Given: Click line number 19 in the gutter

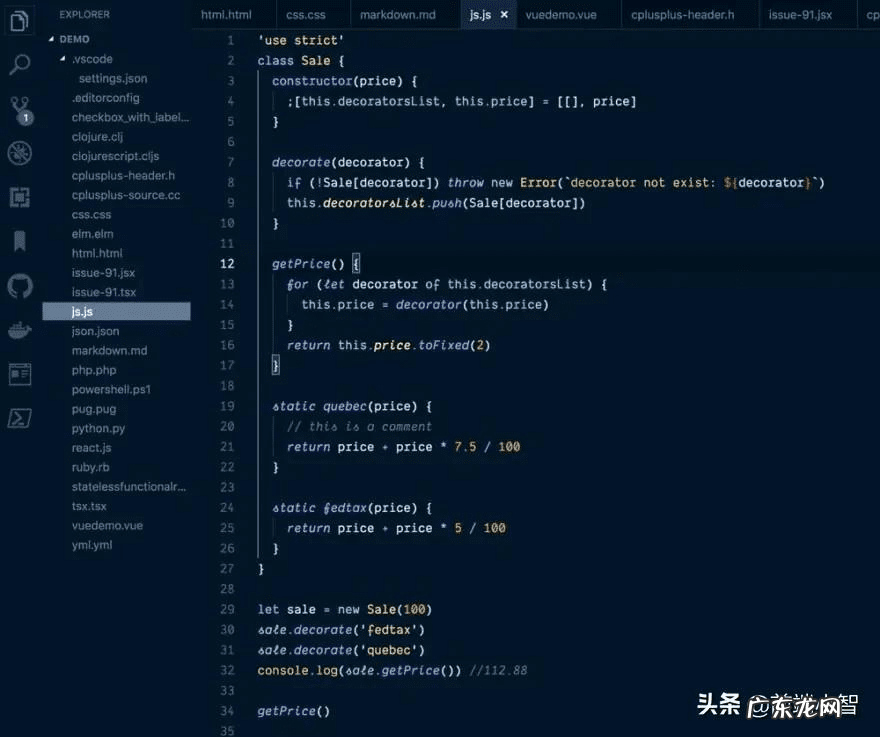Looking at the screenshot, I should pyautogui.click(x=227, y=406).
